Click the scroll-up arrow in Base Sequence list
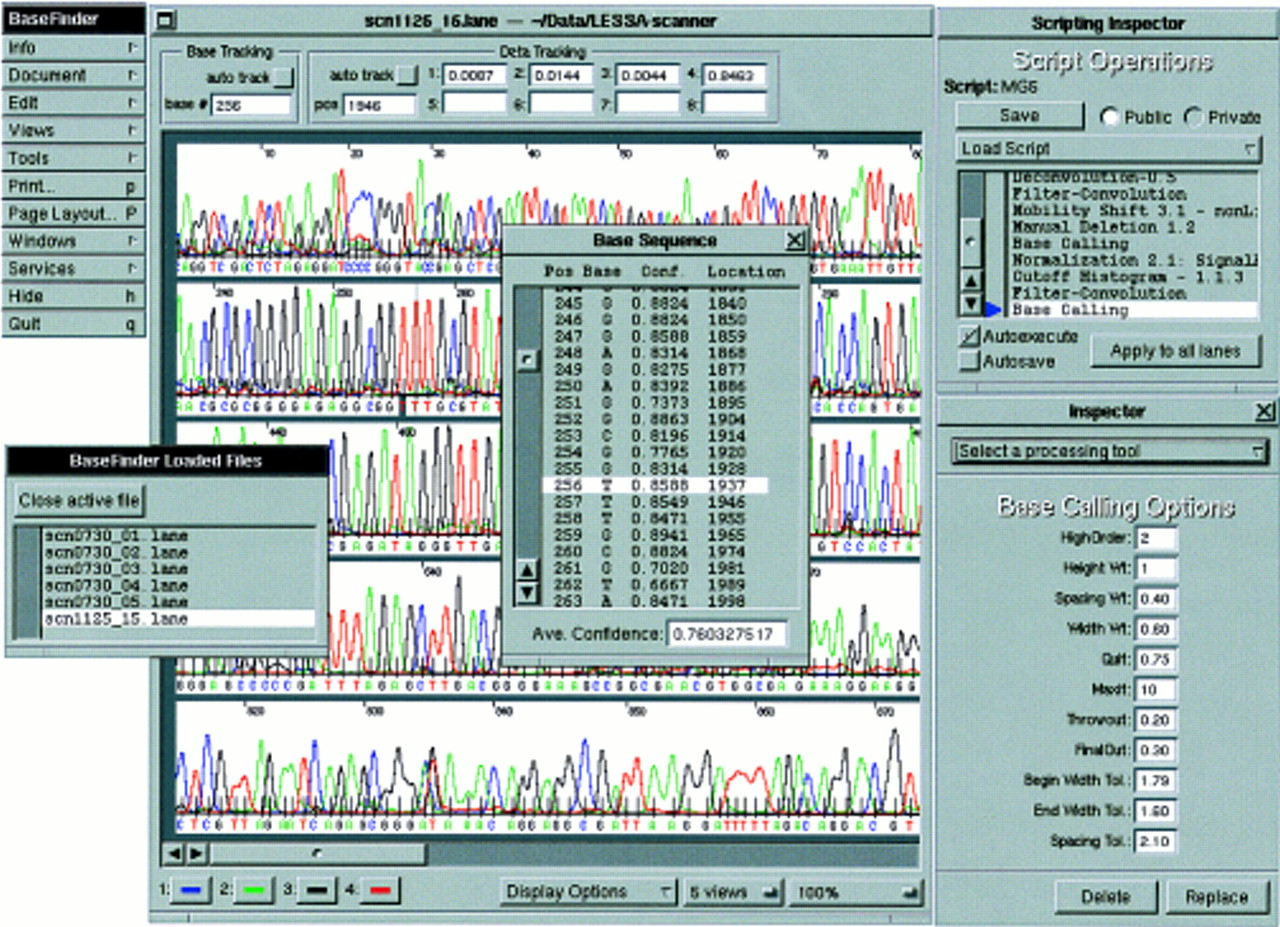1280x927 pixels. (x=526, y=572)
